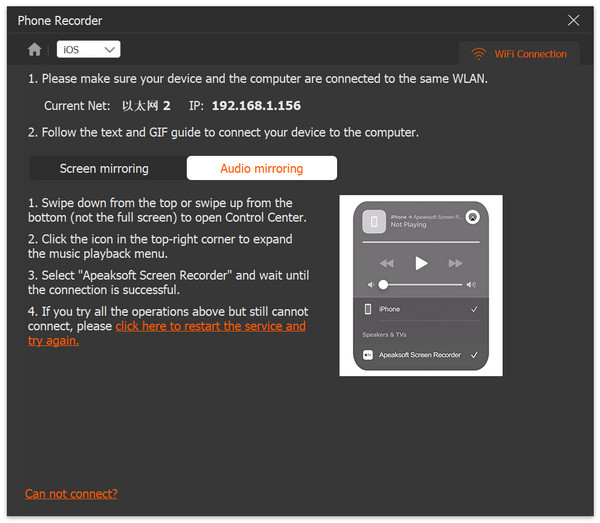The image size is (600, 523).
Task: Select the iPhone row in guide image
Action: coord(421,309)
